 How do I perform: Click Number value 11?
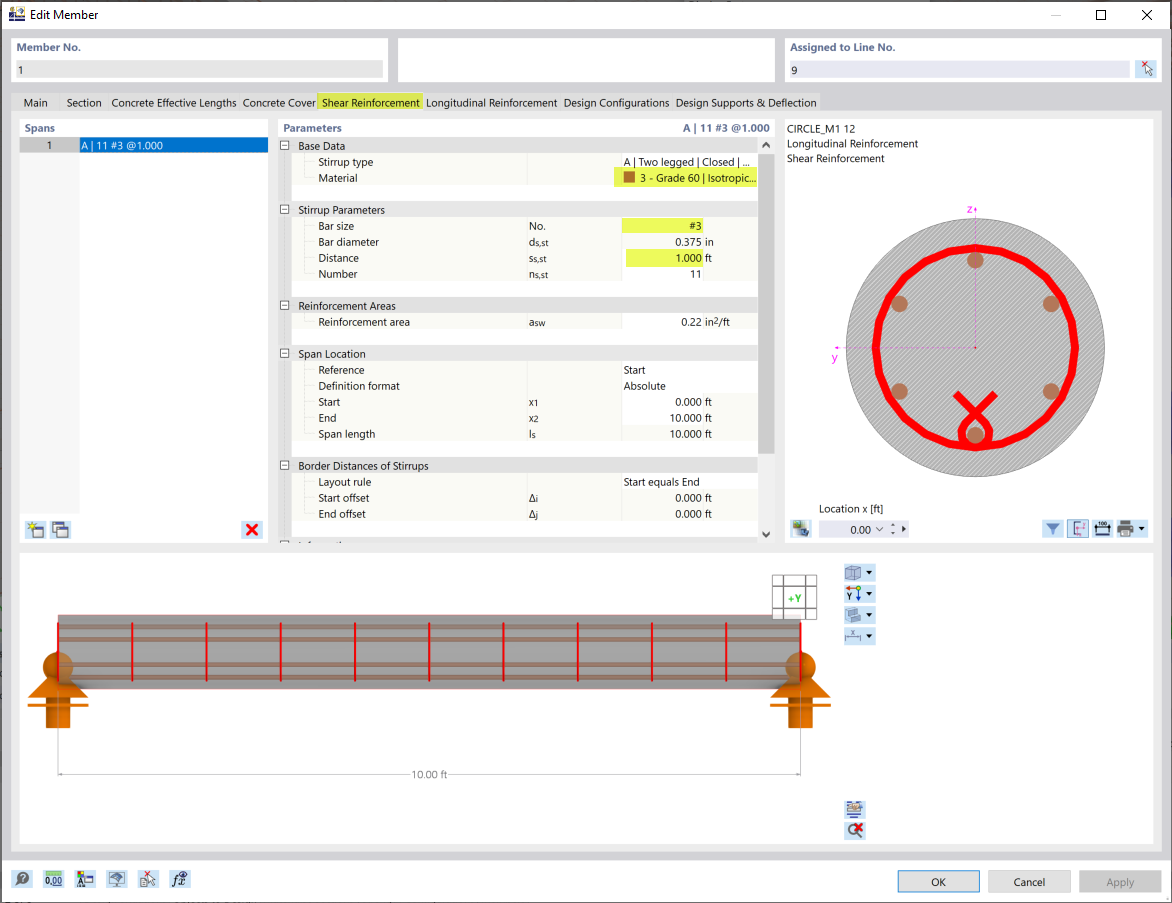tap(662, 274)
